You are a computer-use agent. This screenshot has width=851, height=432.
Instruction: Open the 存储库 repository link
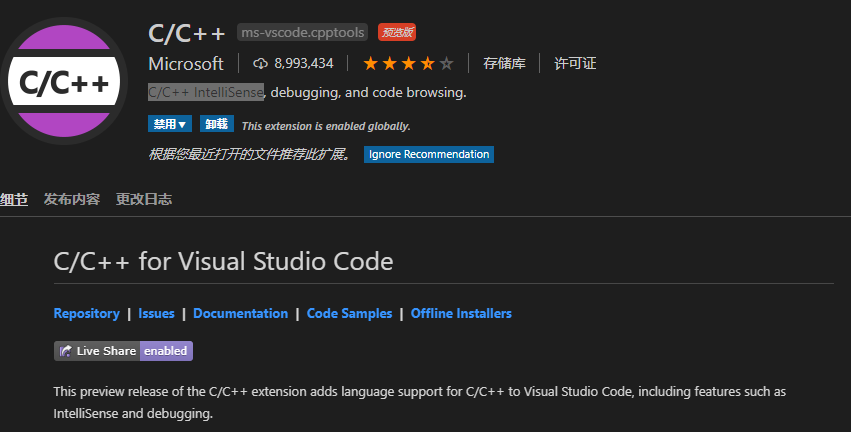[504, 63]
